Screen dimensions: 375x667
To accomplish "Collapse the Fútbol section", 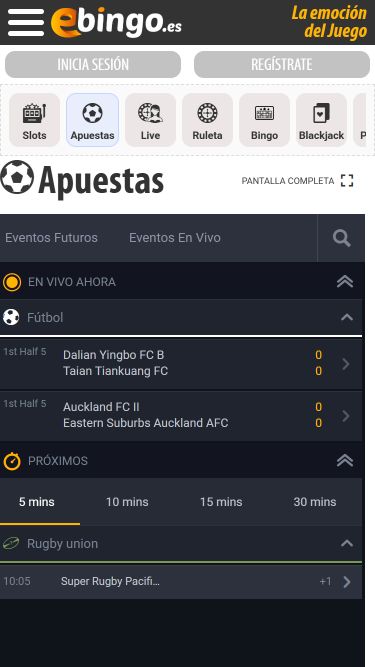I will [347, 317].
